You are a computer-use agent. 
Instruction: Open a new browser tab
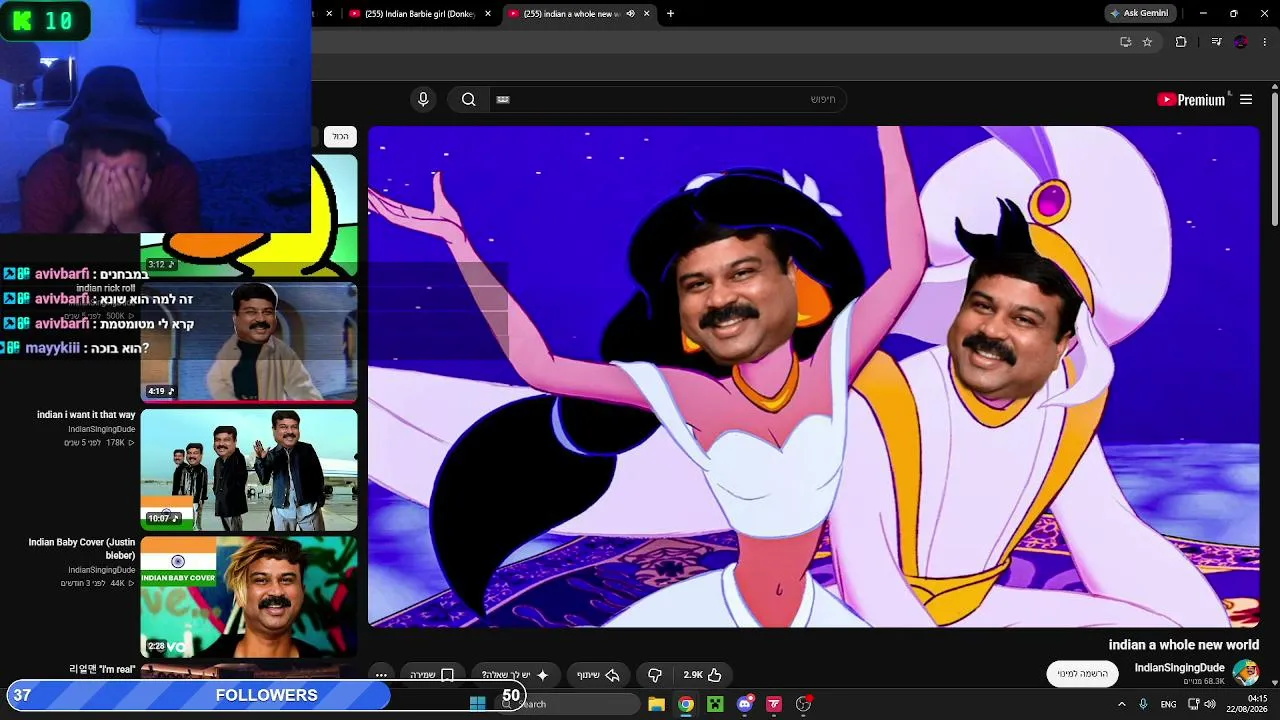click(x=670, y=14)
